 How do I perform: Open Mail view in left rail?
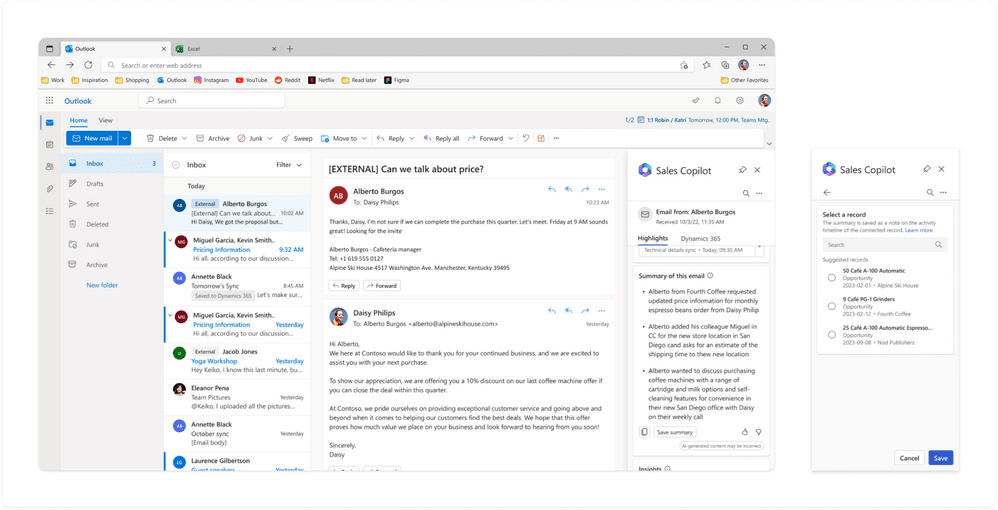tap(50, 123)
